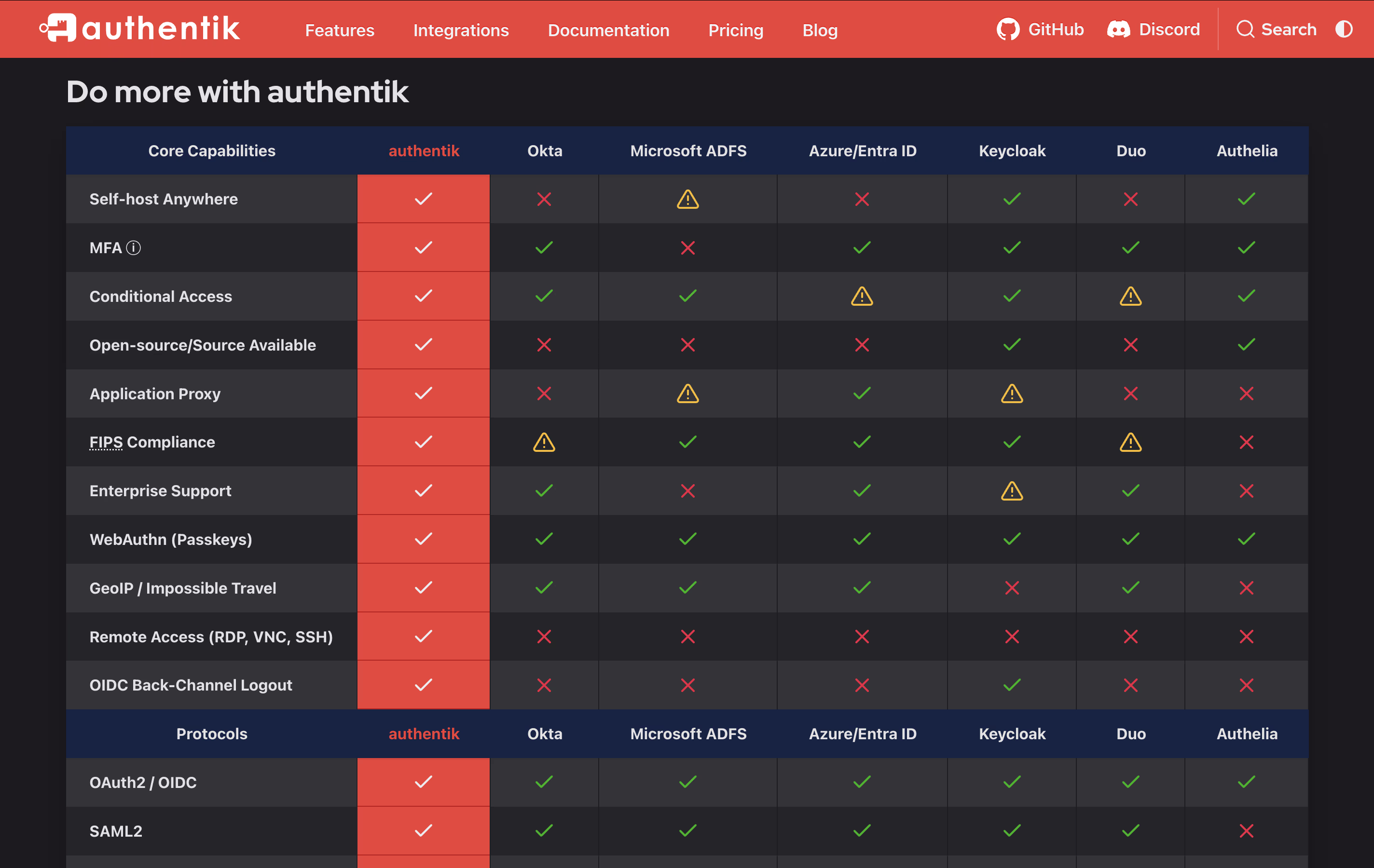Click the warning icon for Okta FIPS Compliance

click(x=544, y=443)
